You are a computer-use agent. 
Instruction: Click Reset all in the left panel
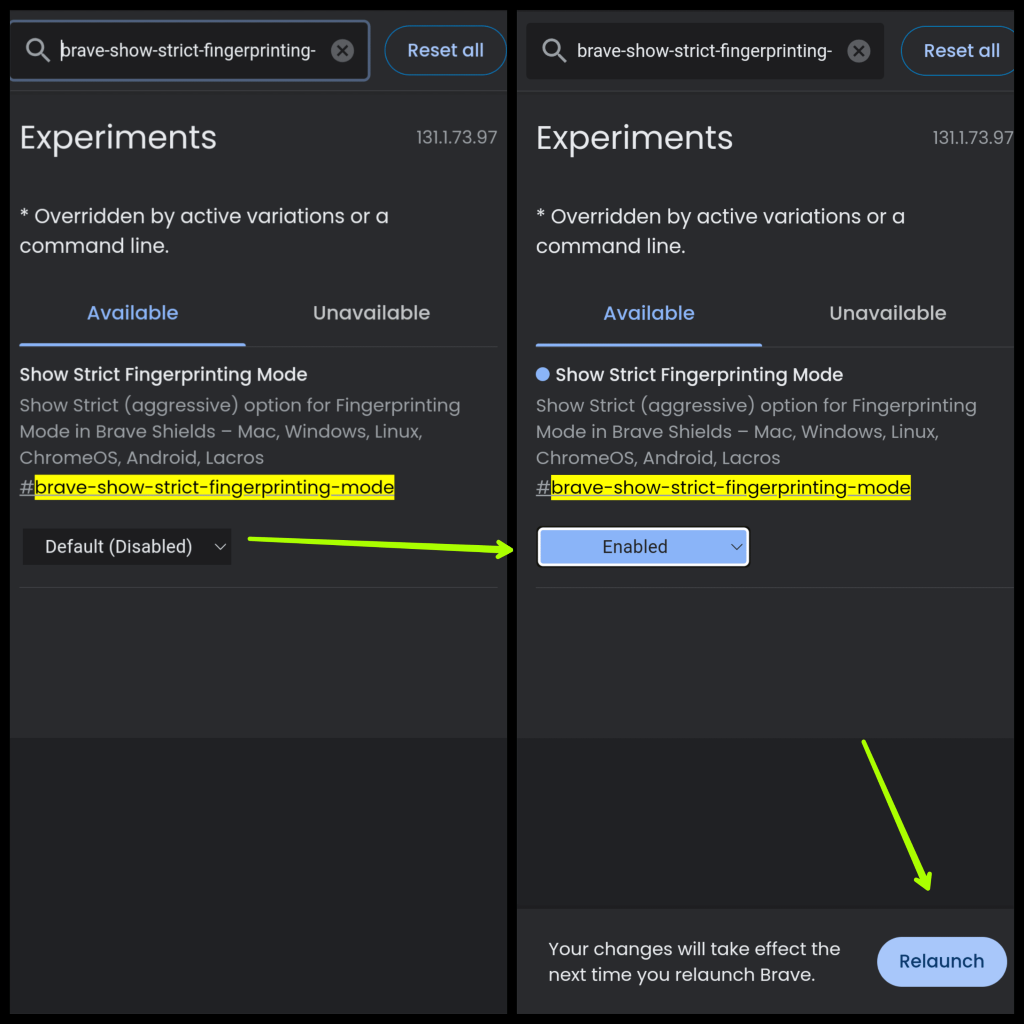pos(445,50)
